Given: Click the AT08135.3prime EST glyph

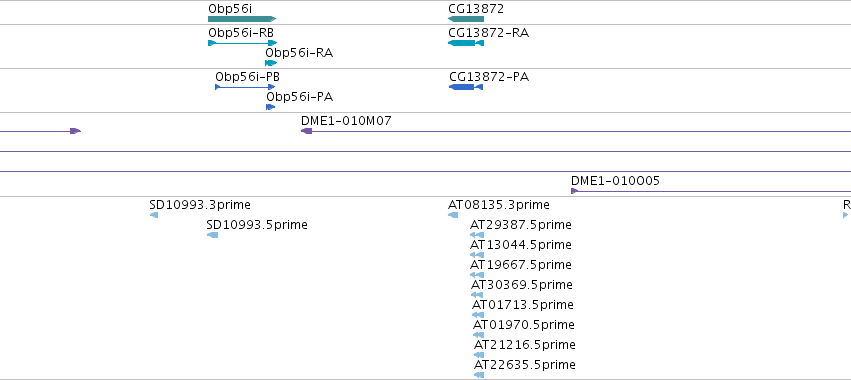Looking at the screenshot, I should click(x=453, y=215).
